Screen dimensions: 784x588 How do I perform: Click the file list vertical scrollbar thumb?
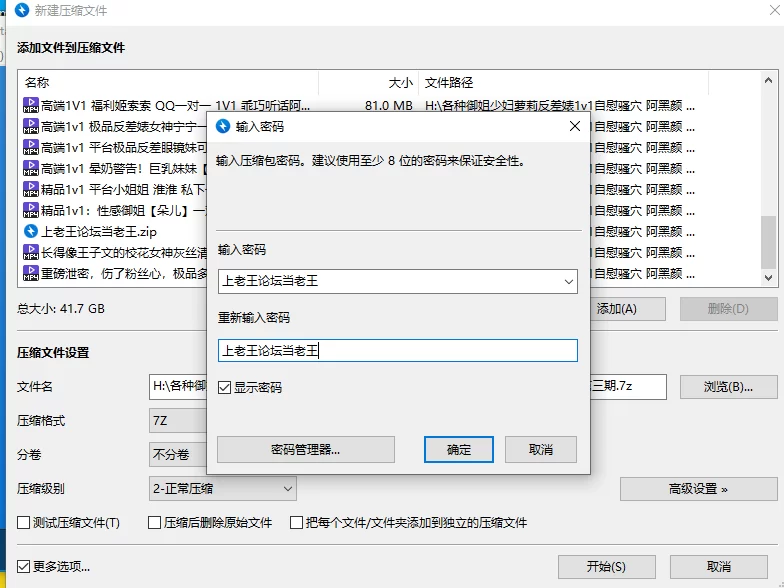pos(768,242)
